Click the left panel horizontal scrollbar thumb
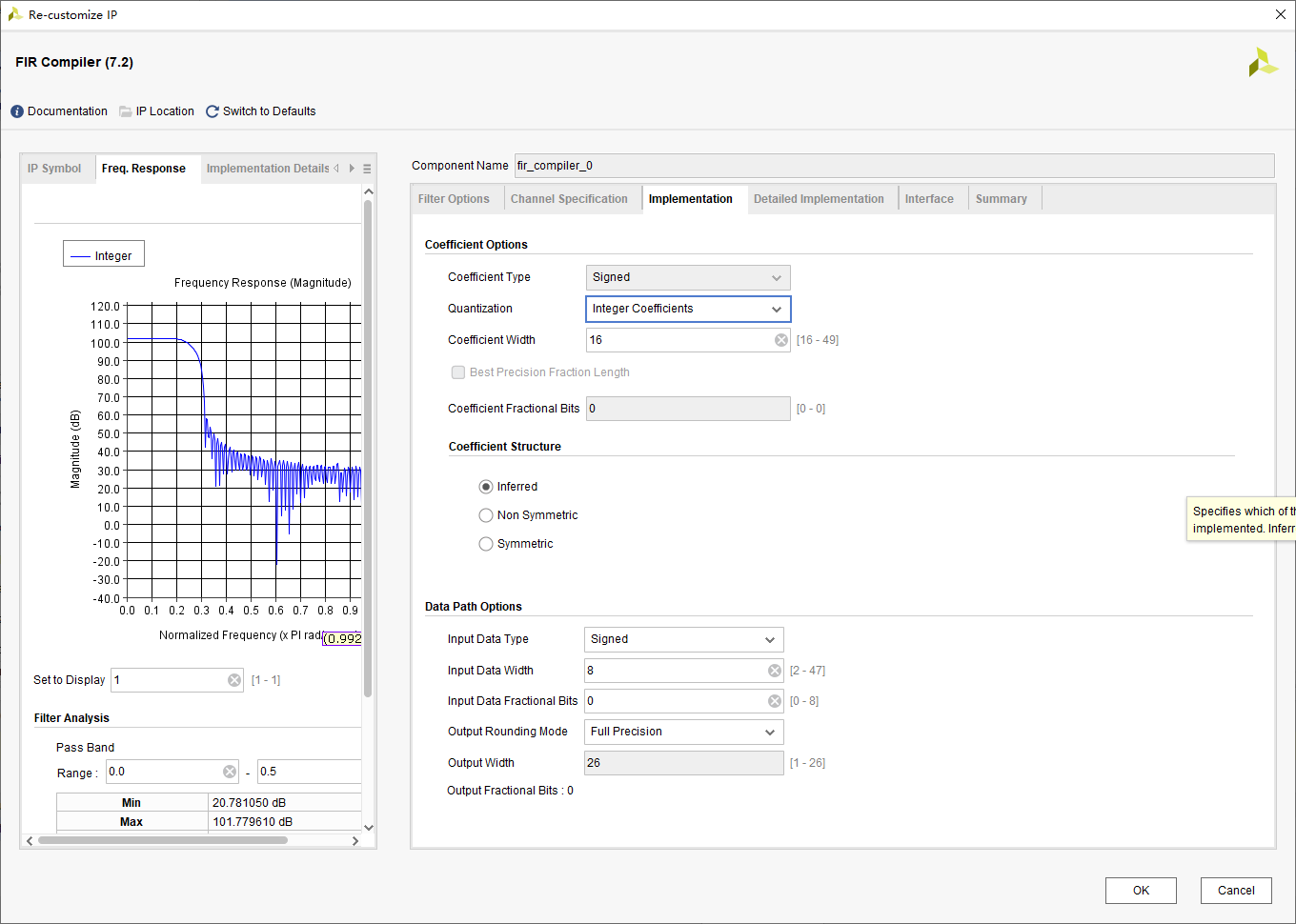Screen dimensions: 1296x924 162,840
